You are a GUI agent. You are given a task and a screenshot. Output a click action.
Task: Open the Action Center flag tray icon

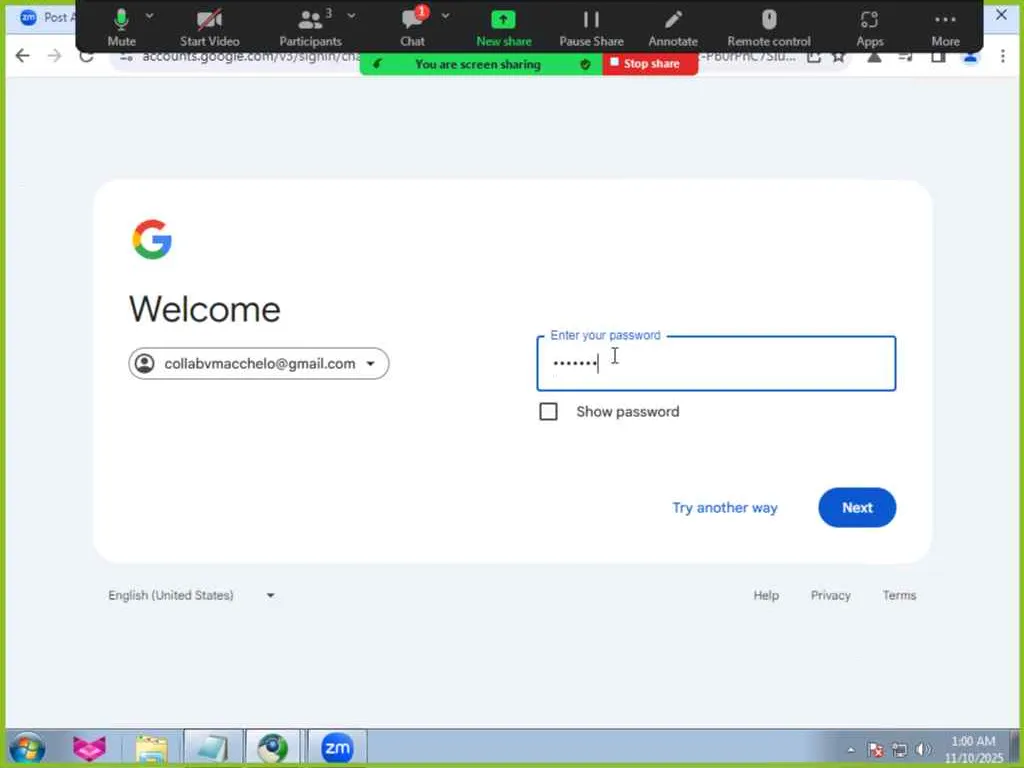(876, 750)
